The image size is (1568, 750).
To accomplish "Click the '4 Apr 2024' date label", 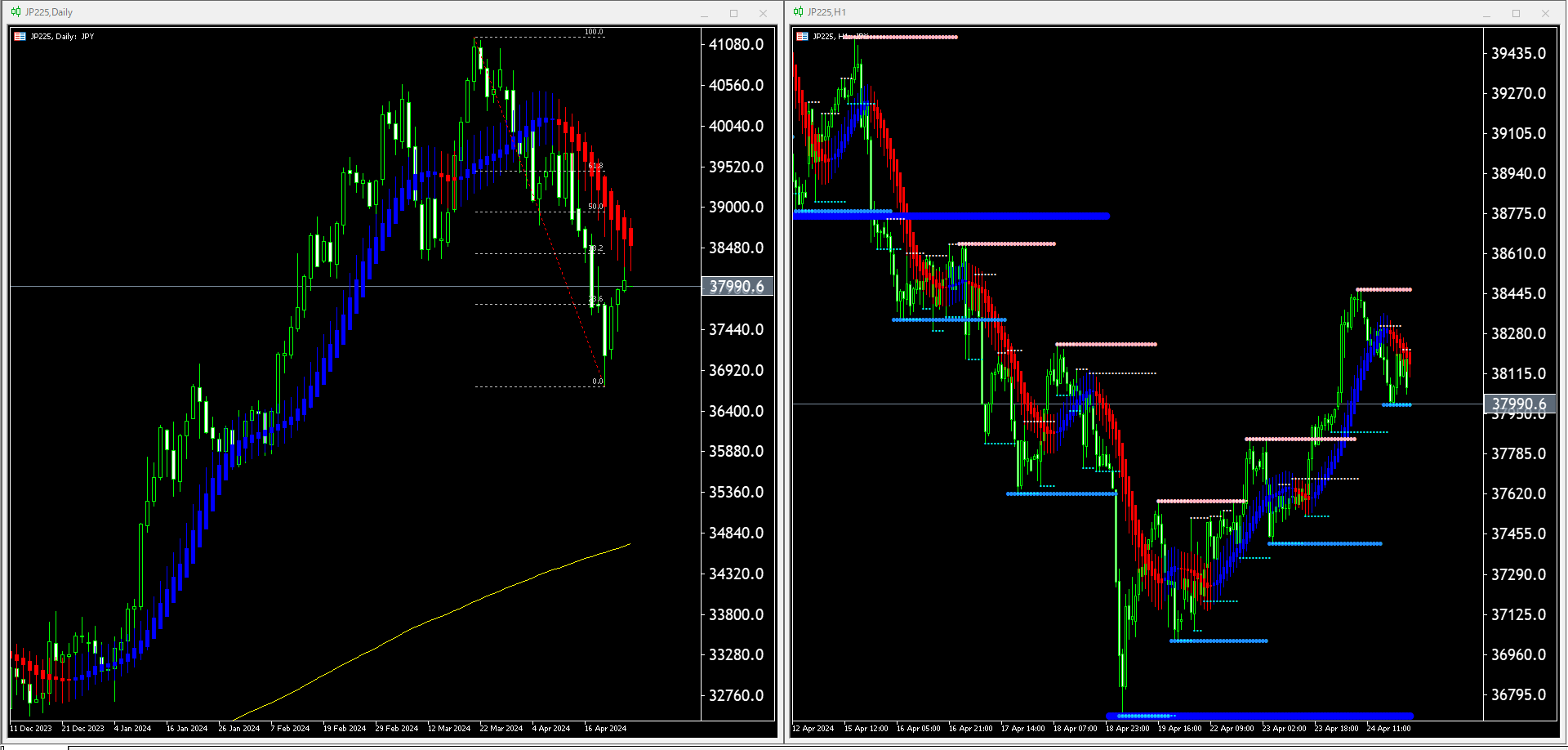I will coord(551,729).
